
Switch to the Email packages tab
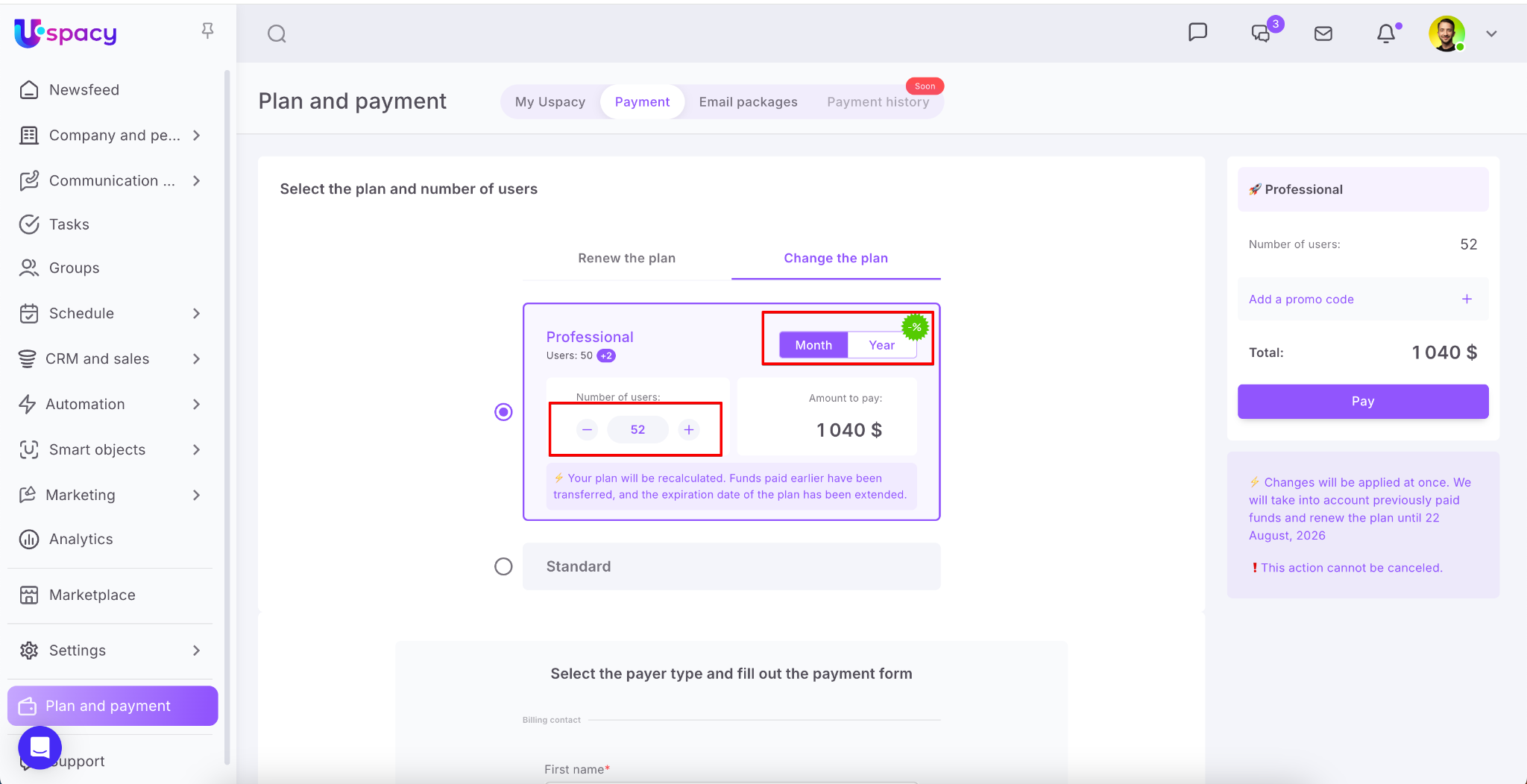tap(748, 102)
